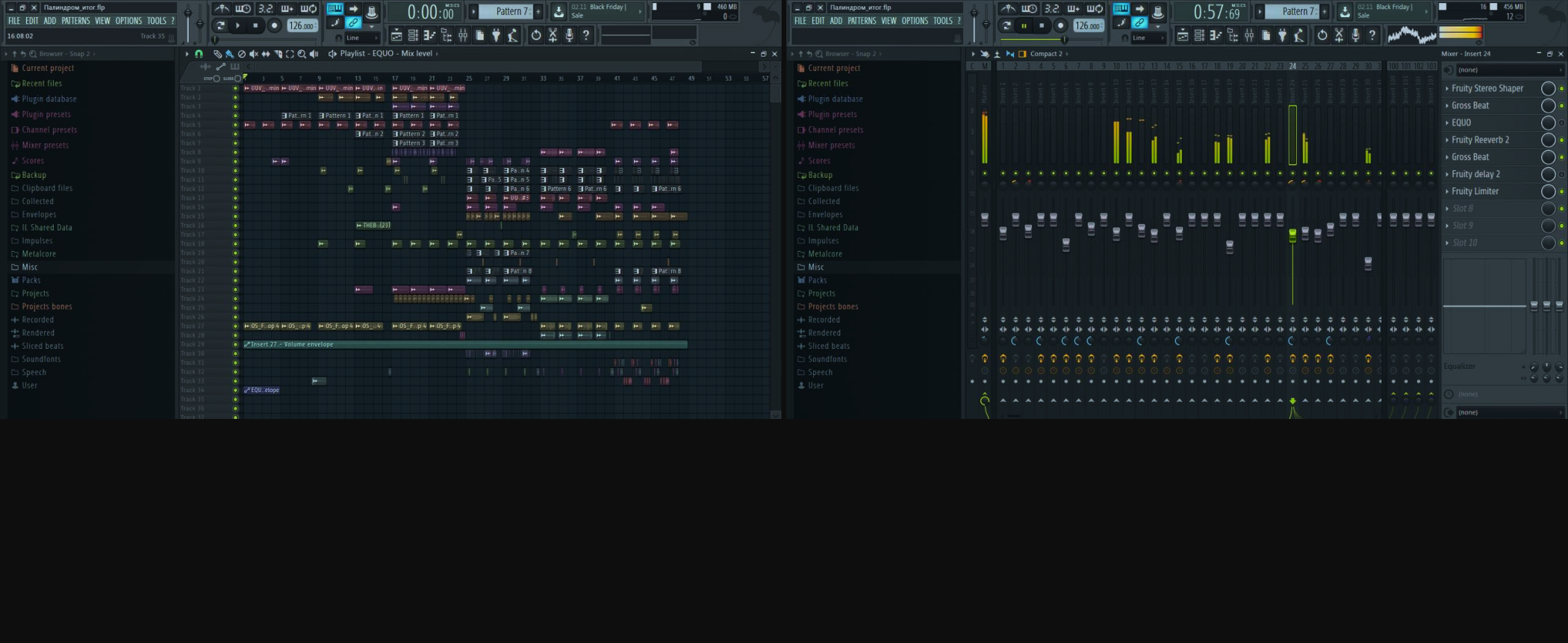Select the Playlist paint brush tool
The width and height of the screenshot is (1568, 643).
point(229,54)
